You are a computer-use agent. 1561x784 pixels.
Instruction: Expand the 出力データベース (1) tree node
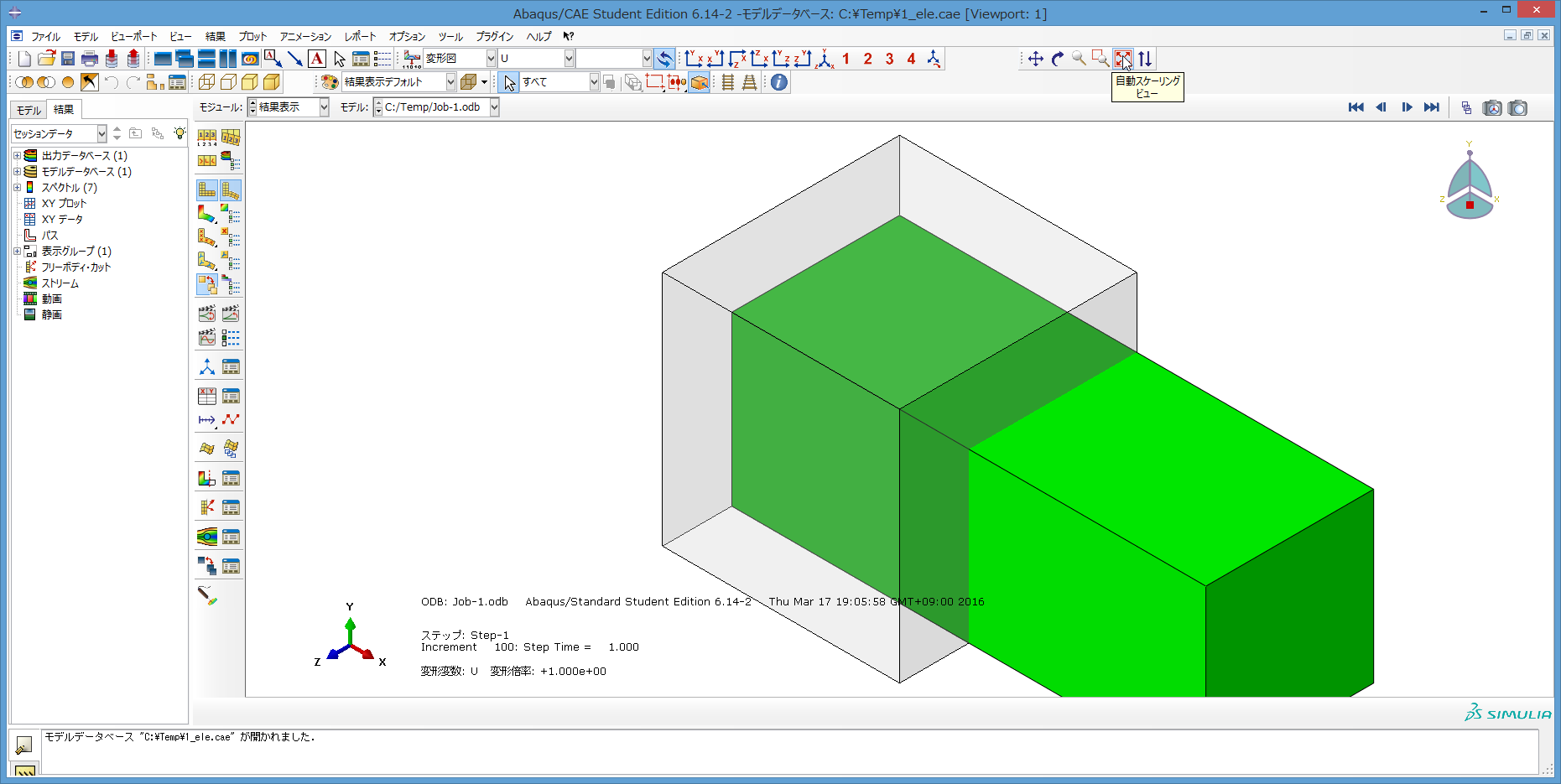[x=17, y=156]
